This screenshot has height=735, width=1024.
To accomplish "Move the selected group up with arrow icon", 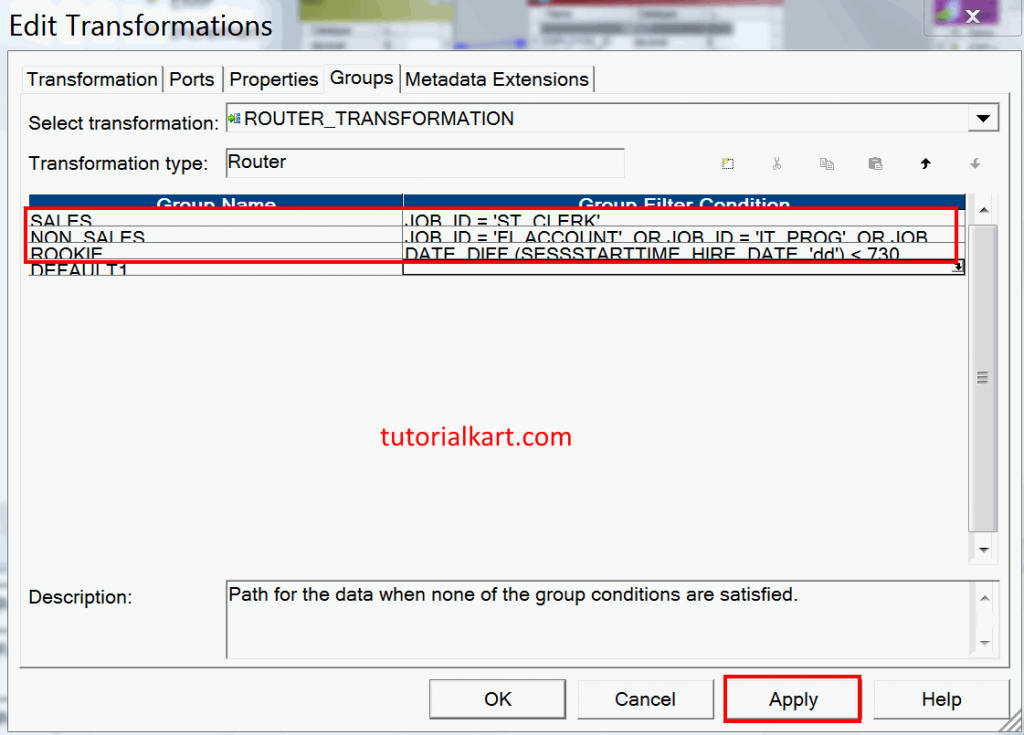I will [x=926, y=163].
